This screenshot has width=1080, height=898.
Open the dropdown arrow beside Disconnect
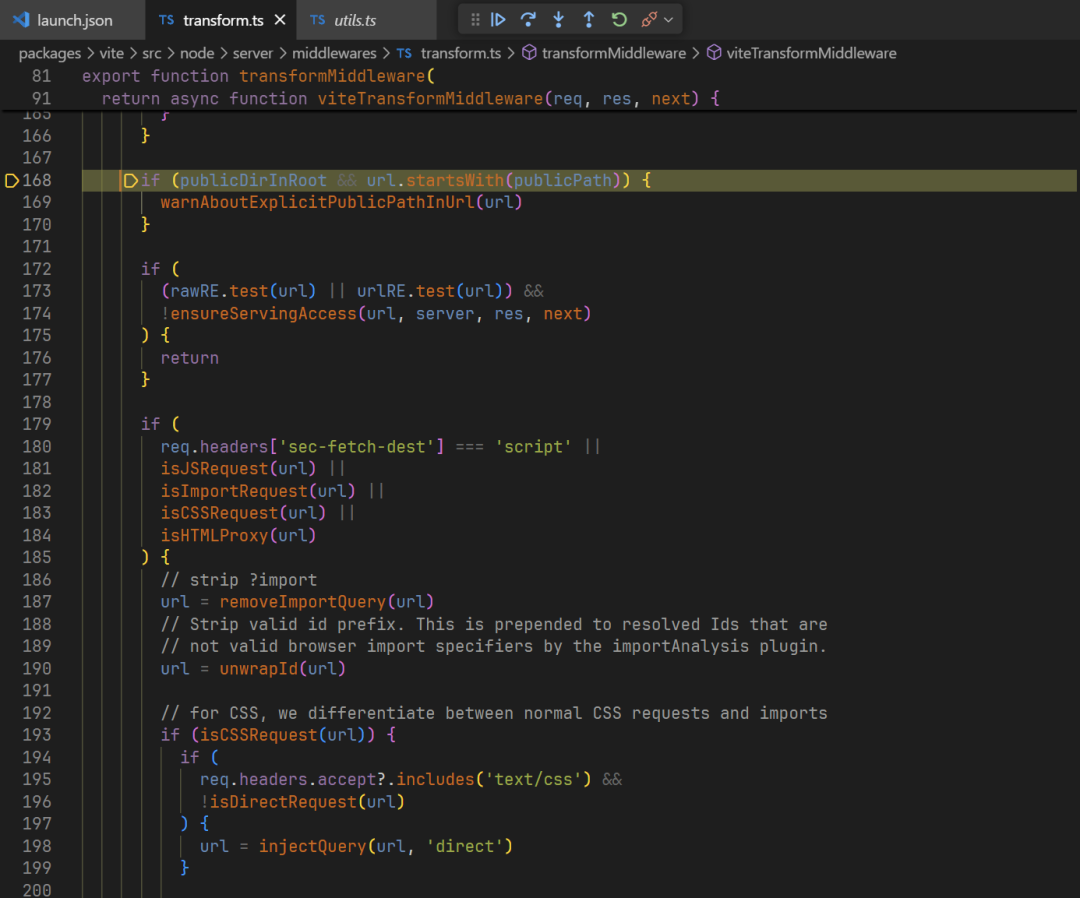669,19
